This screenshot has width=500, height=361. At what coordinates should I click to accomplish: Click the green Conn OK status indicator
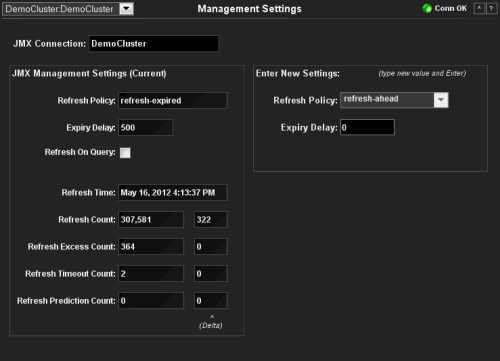(427, 8)
